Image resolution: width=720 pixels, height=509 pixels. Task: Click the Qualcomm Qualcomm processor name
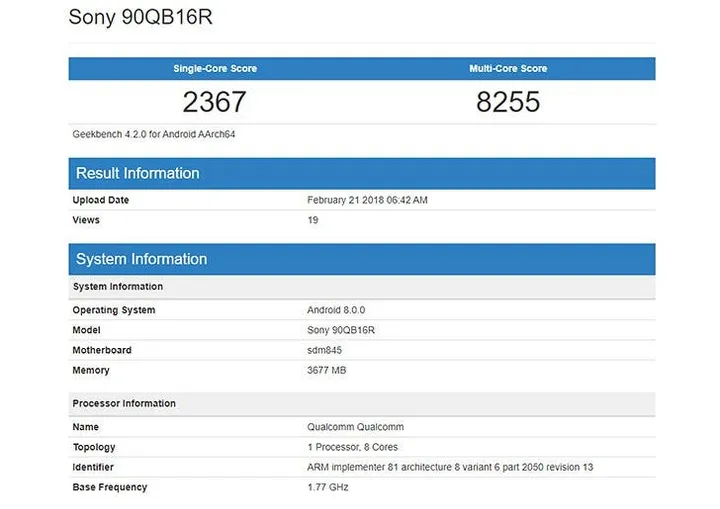click(355, 427)
